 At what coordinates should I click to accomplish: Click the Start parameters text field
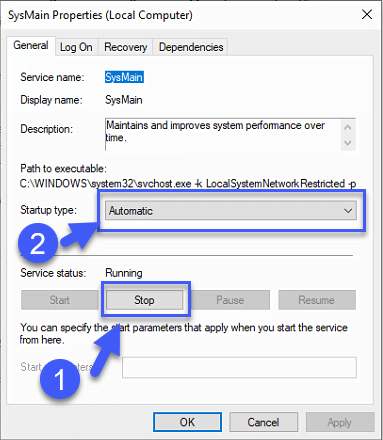coord(239,367)
